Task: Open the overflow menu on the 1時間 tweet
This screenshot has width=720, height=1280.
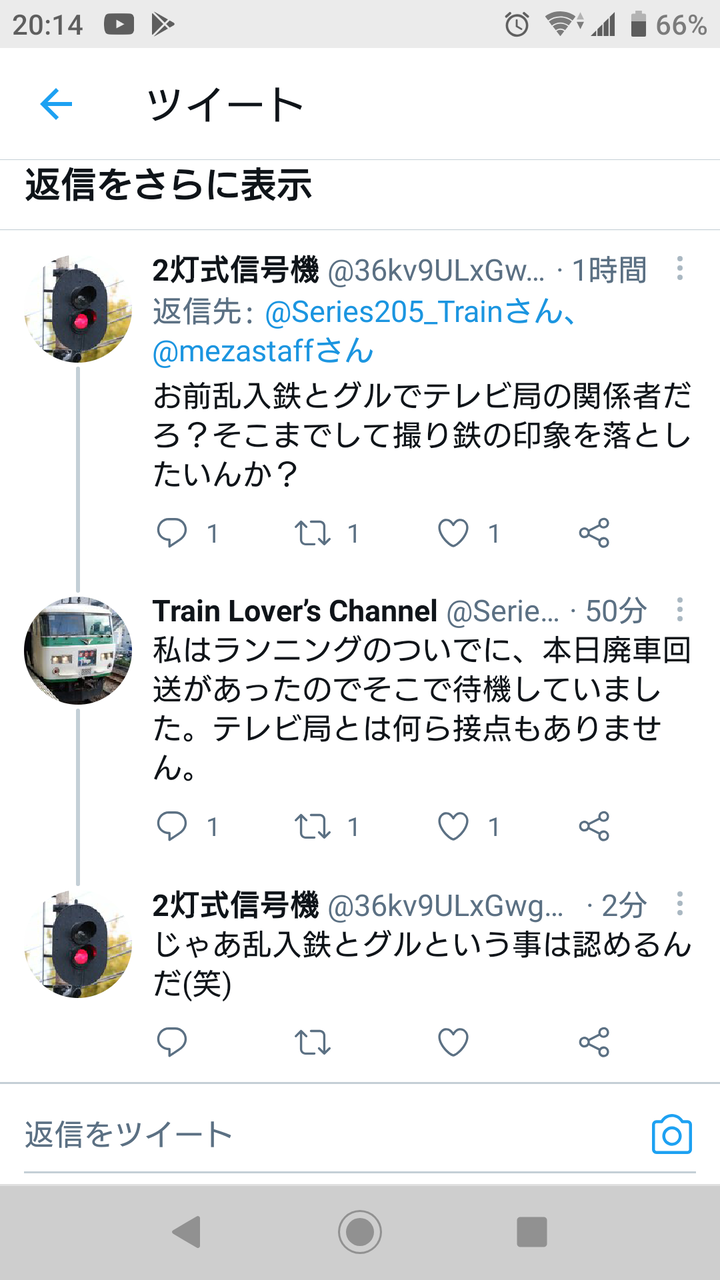Action: click(x=680, y=268)
